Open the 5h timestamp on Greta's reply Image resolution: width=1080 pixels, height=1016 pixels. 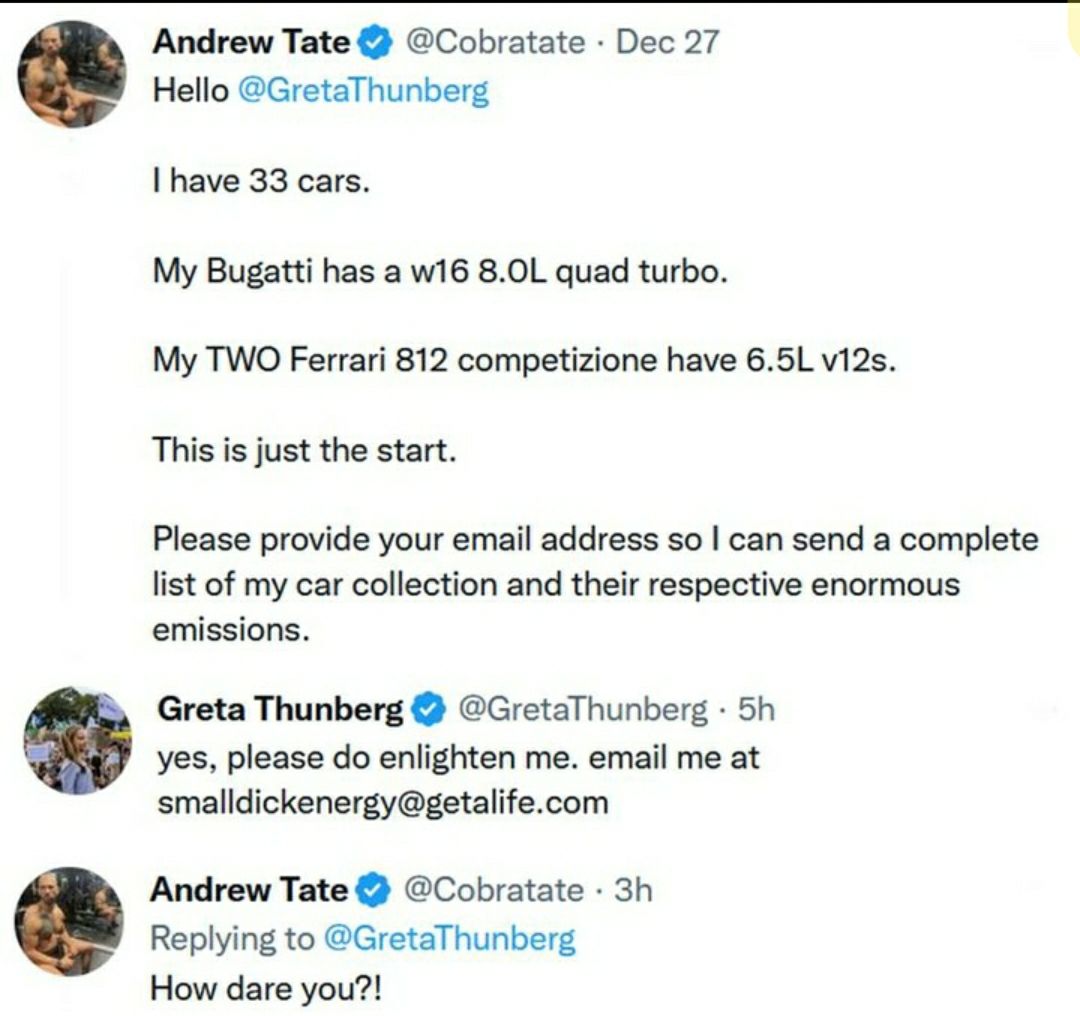pyautogui.click(x=755, y=709)
